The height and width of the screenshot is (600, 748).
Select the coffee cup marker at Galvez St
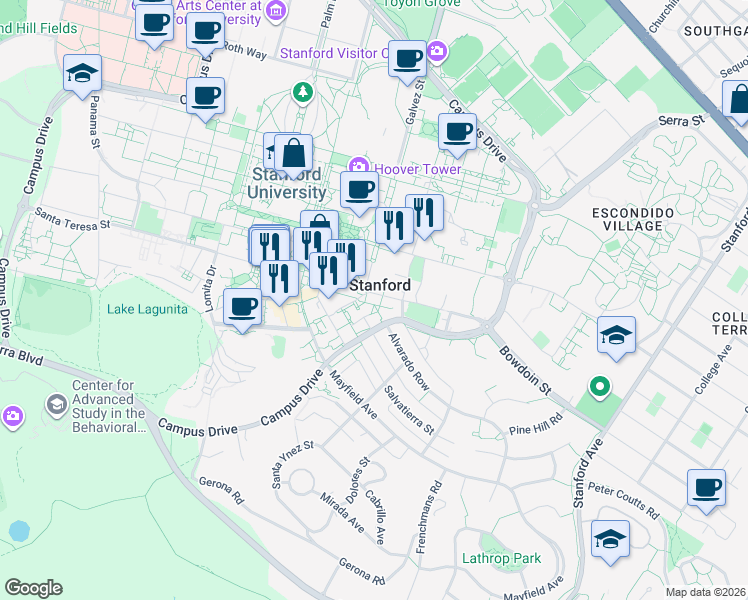(407, 60)
